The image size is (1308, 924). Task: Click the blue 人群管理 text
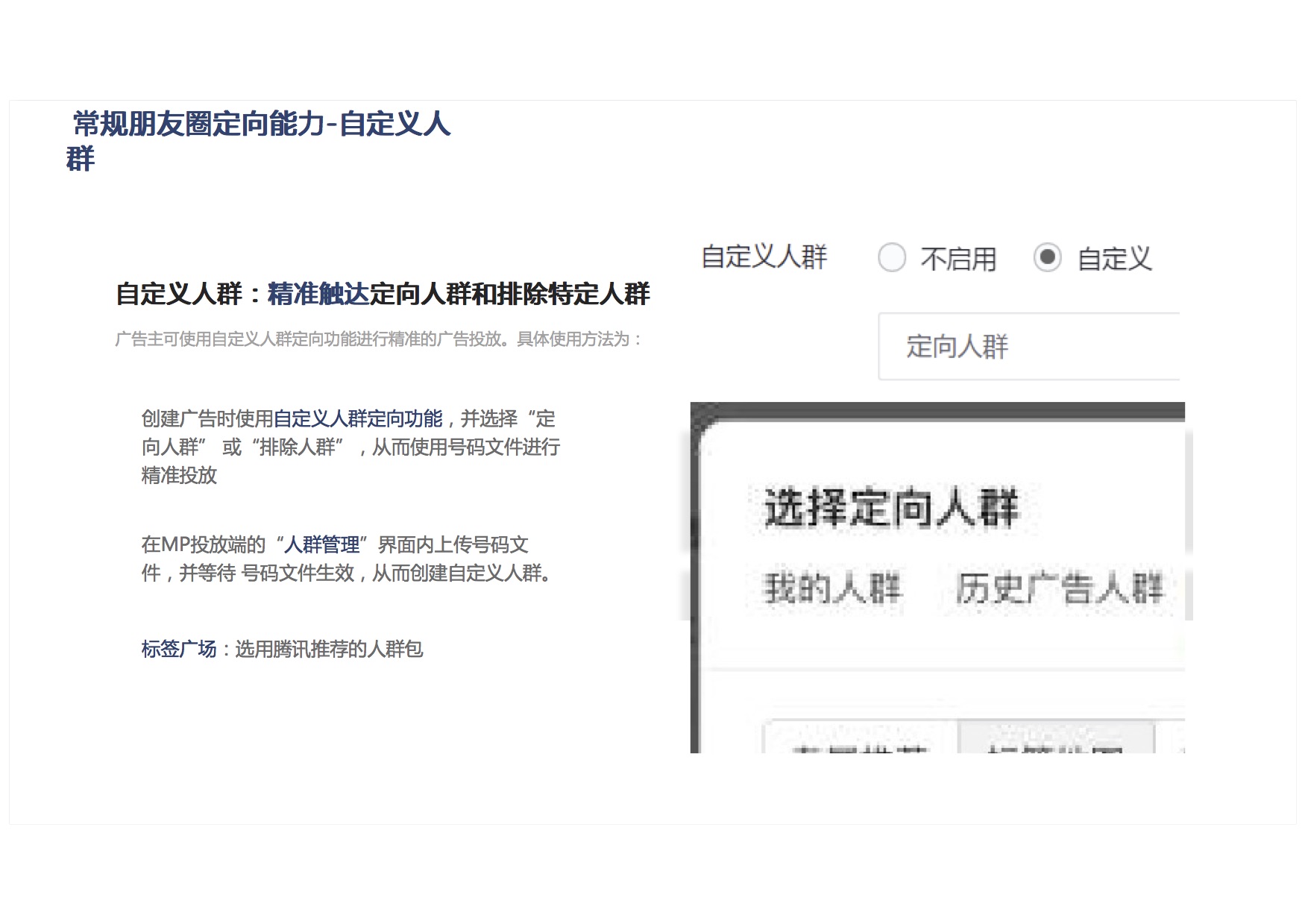click(x=322, y=545)
